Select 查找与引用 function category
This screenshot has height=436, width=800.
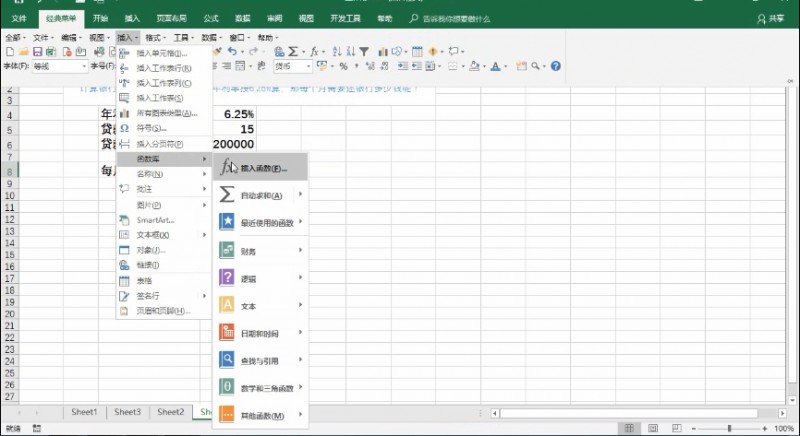(x=260, y=360)
